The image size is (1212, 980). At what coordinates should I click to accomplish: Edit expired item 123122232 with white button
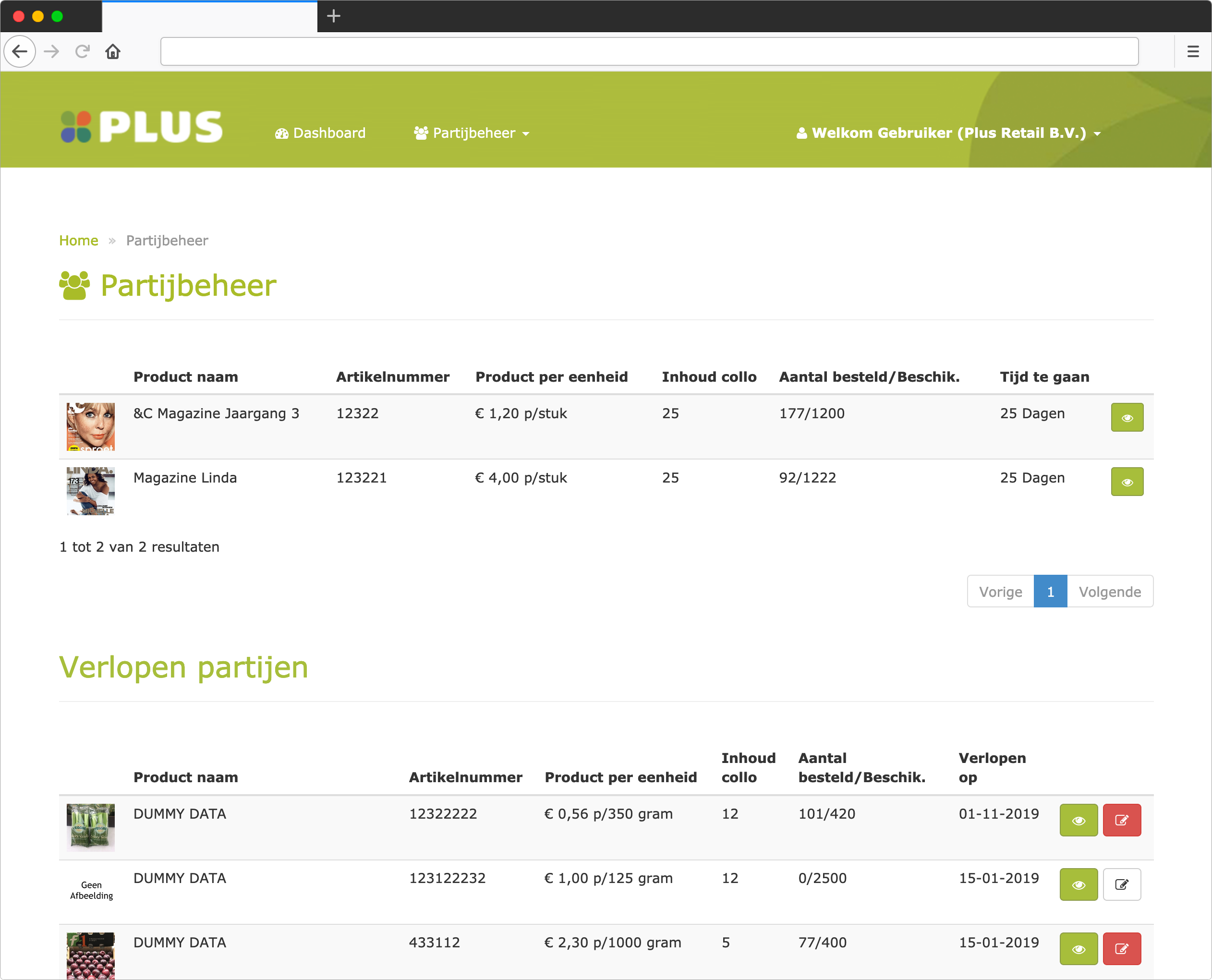[x=1122, y=884]
